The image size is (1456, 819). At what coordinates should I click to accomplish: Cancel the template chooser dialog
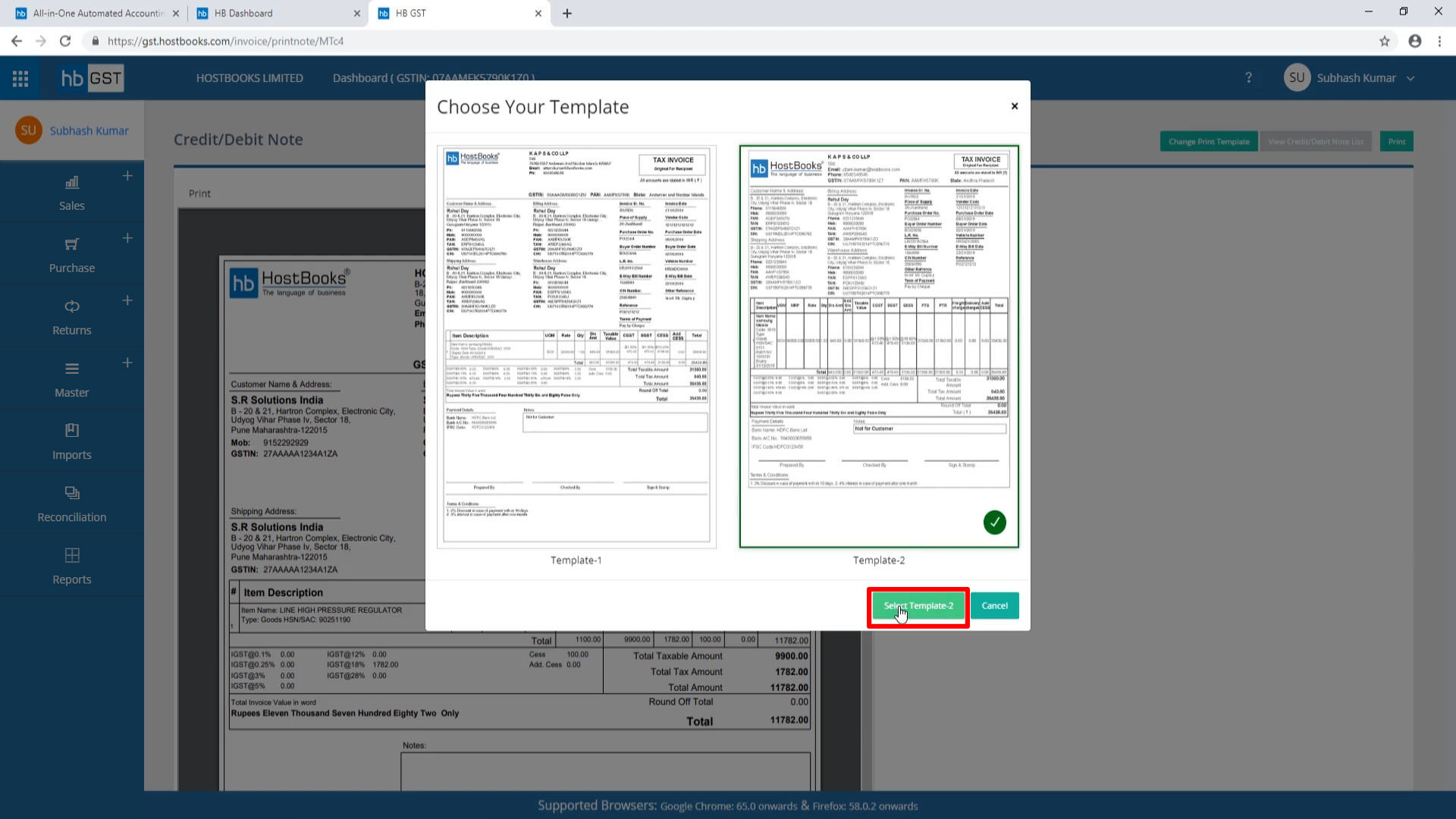click(994, 606)
